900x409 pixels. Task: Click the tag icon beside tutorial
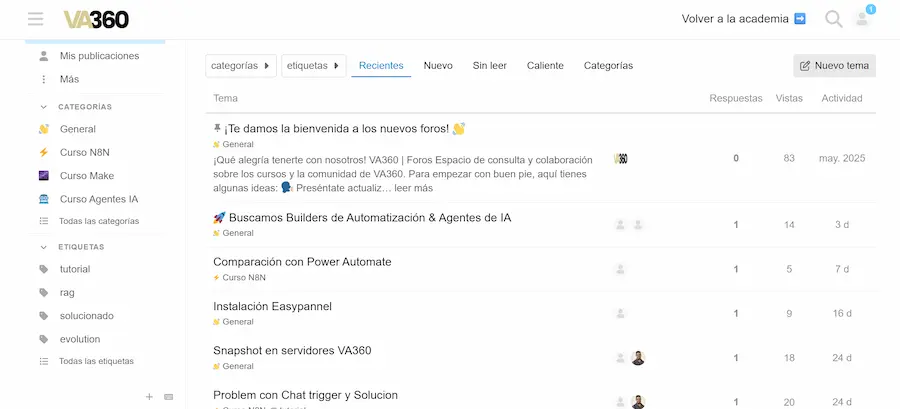44,269
